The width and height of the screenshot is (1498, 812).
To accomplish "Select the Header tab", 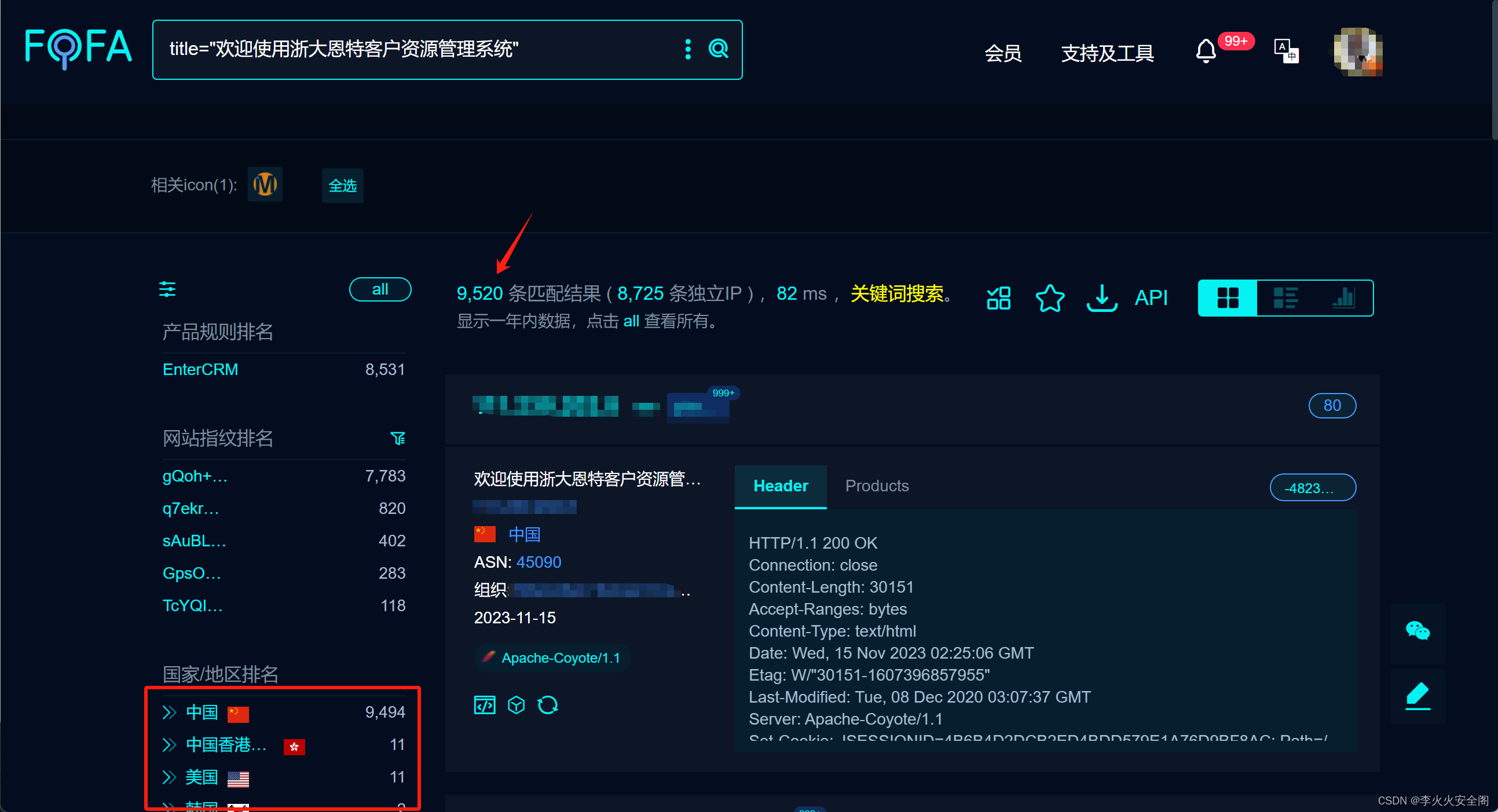I will tap(780, 485).
